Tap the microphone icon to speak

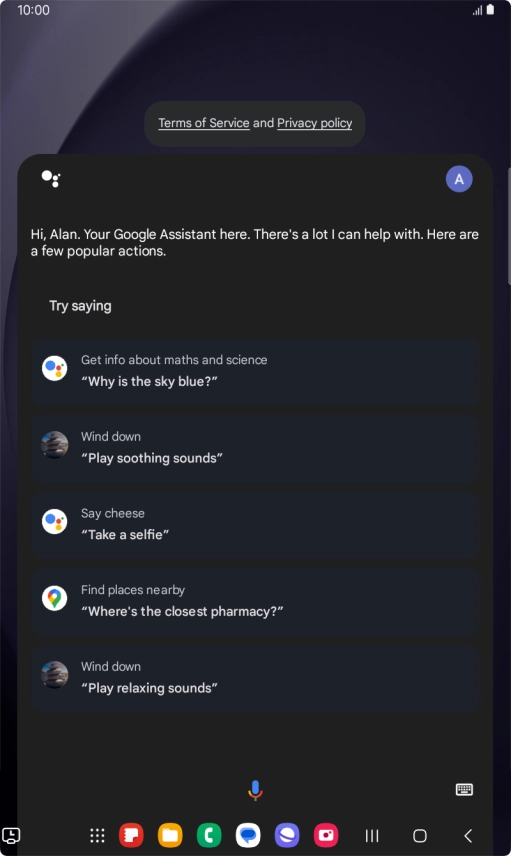coord(255,790)
